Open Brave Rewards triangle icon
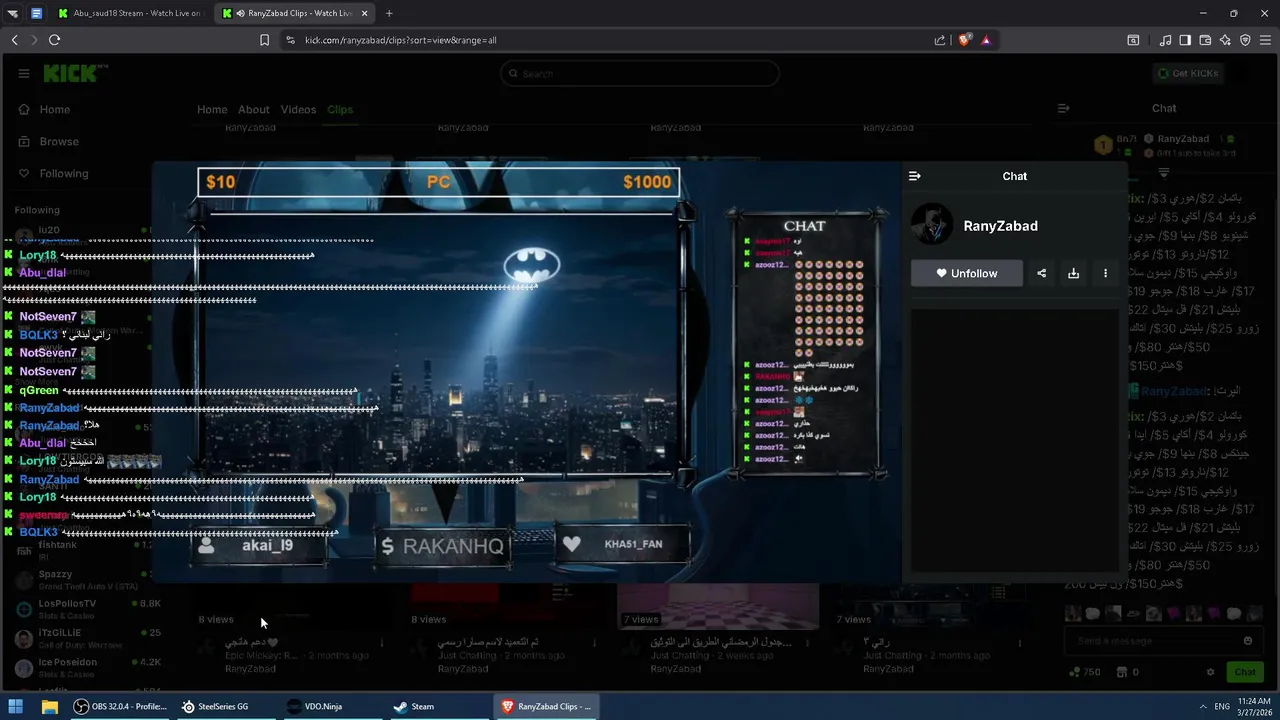The height and width of the screenshot is (720, 1280). (986, 40)
